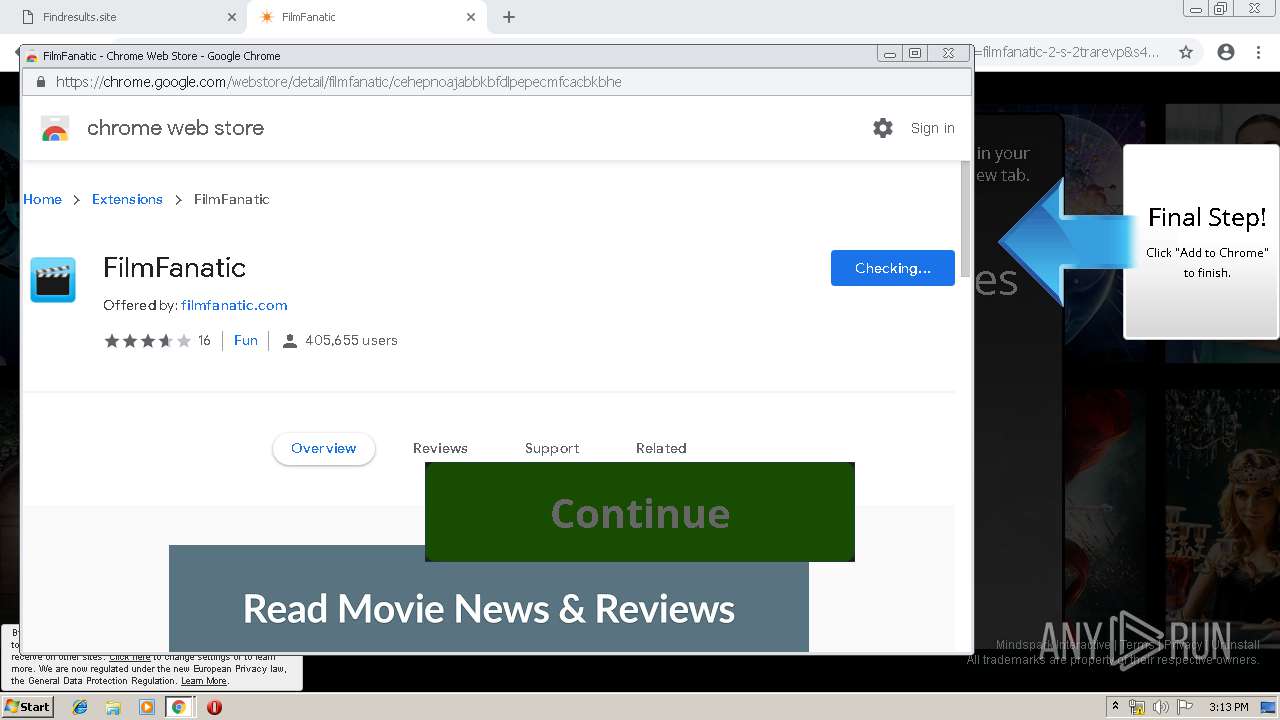Open the Chrome profile avatar icon

[x=1226, y=52]
